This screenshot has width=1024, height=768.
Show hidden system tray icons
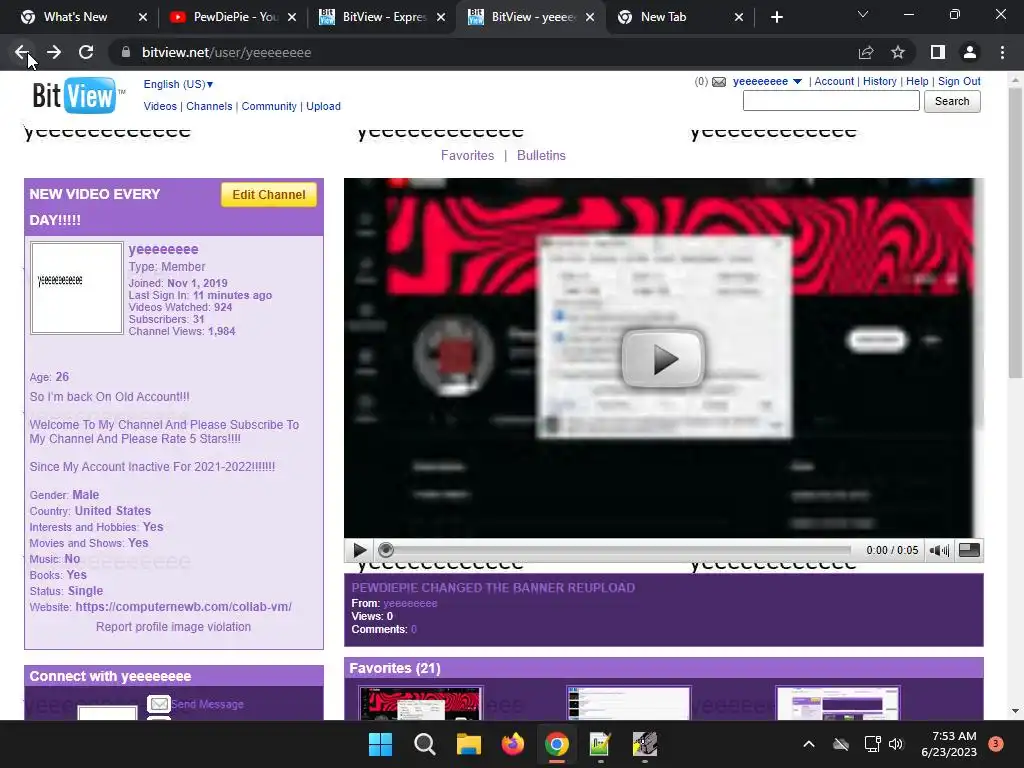[x=808, y=744]
